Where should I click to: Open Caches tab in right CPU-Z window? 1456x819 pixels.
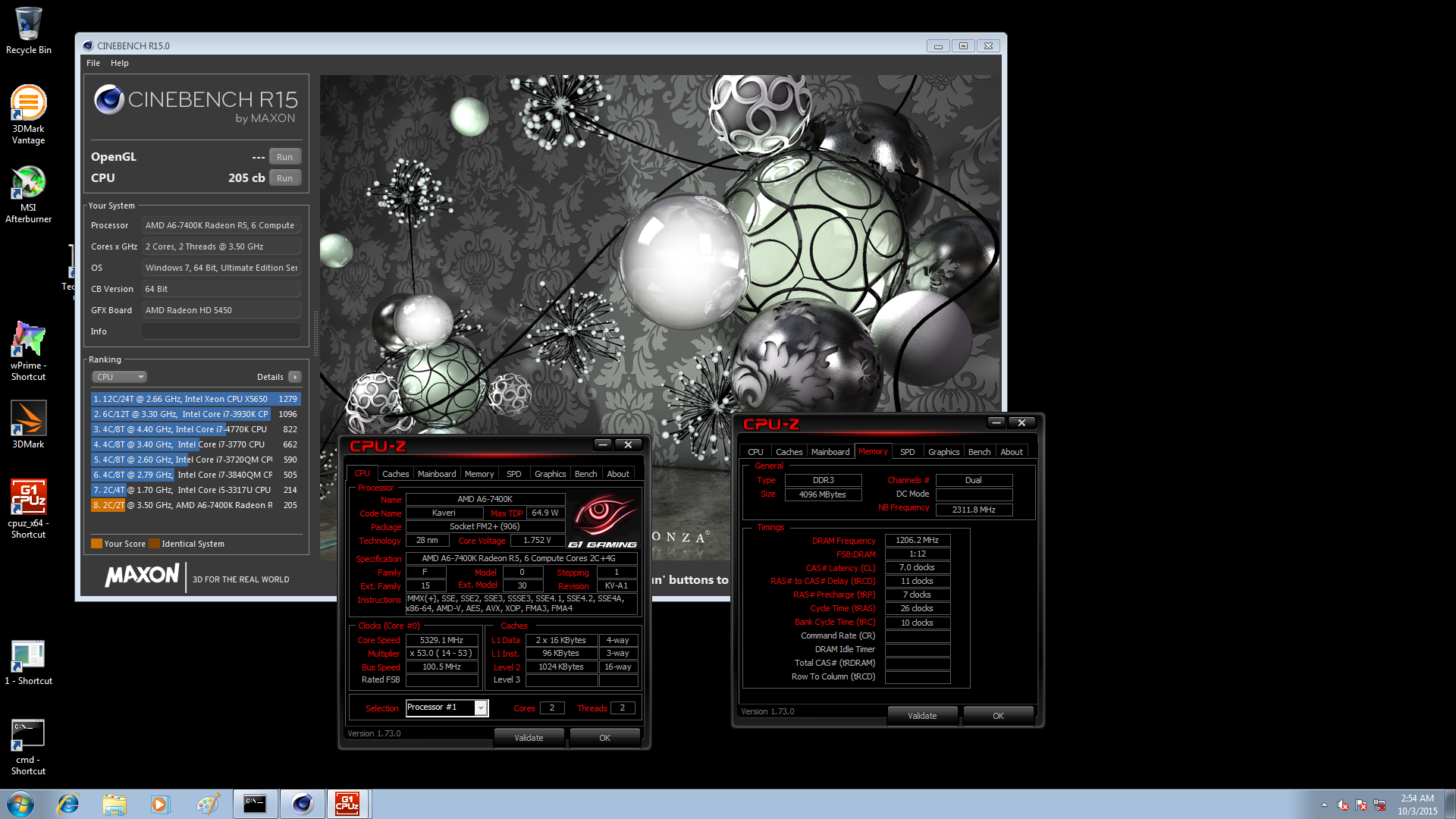tap(789, 452)
